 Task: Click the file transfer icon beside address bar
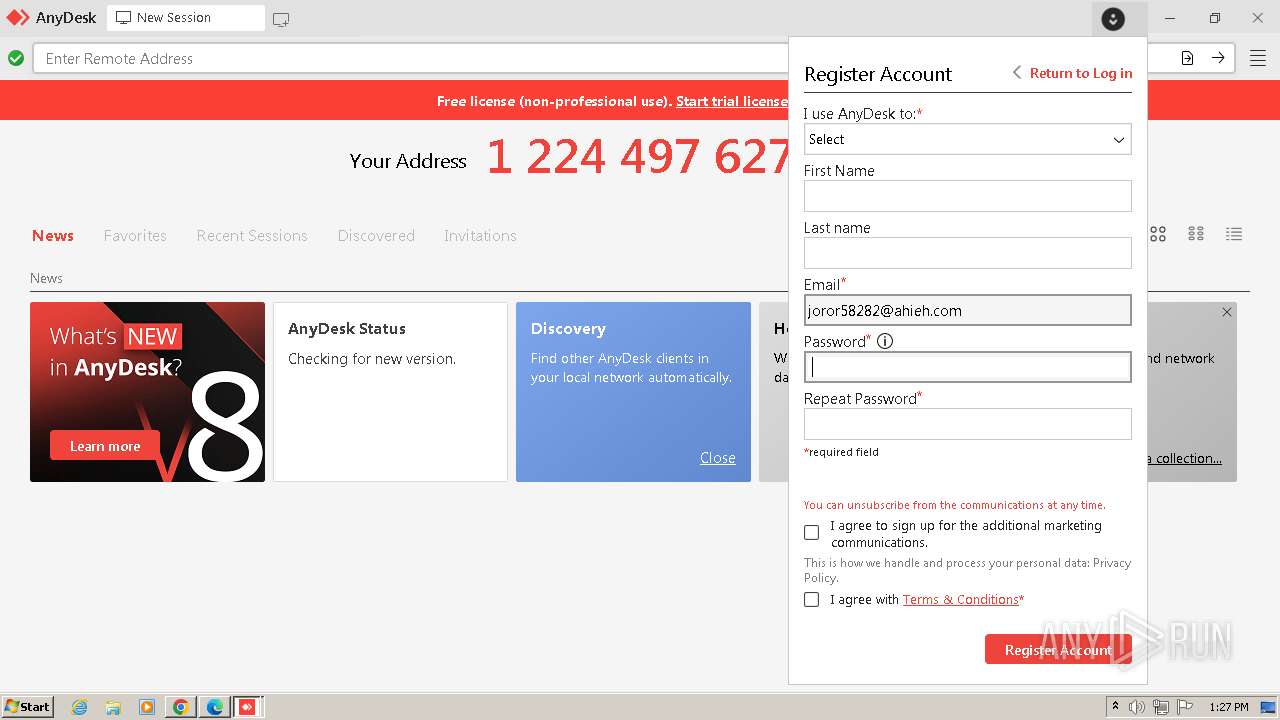[1187, 58]
